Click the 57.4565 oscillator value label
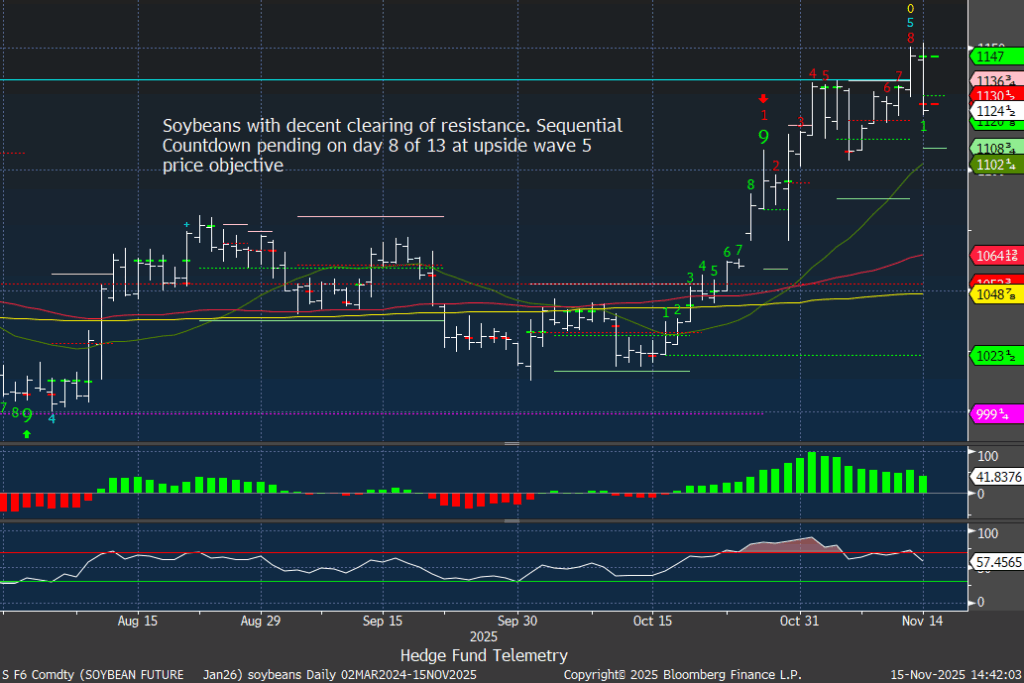Screen dimensions: 1024x683 click(996, 563)
